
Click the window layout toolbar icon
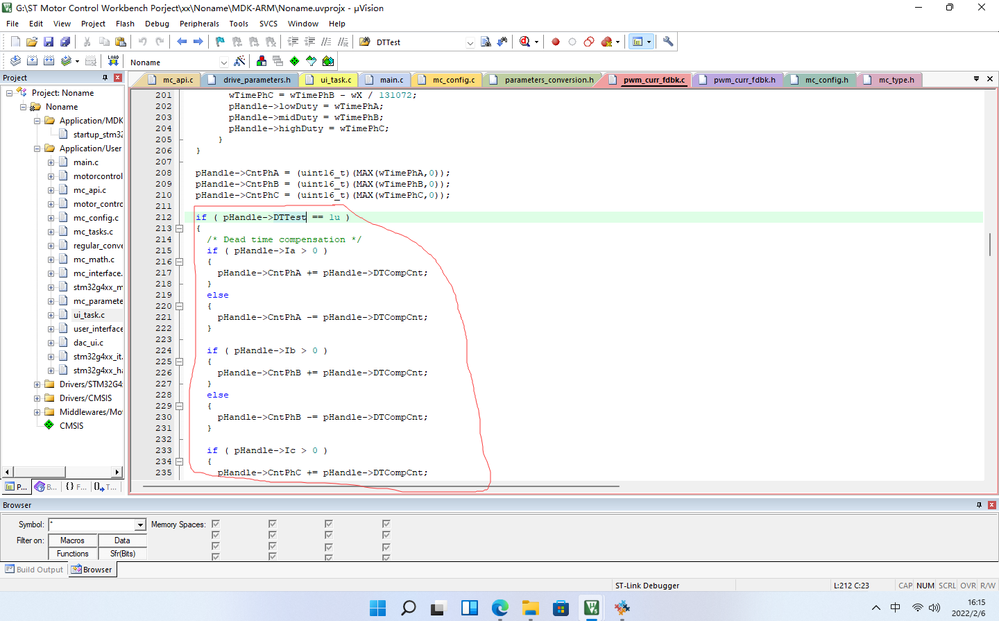point(637,42)
